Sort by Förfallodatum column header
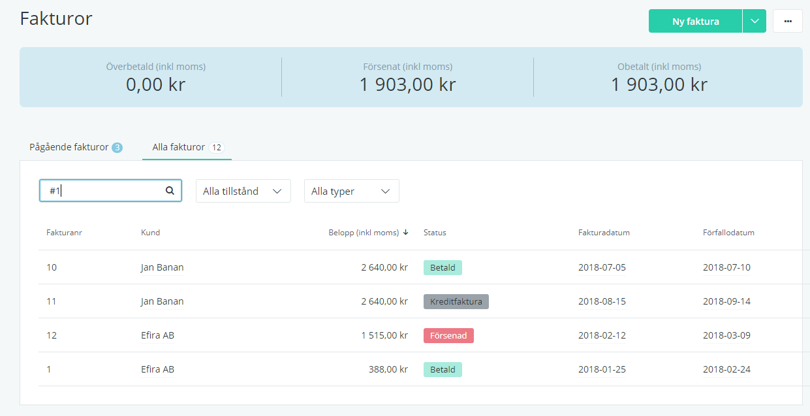Viewport: 810px width, 416px height. 728,233
